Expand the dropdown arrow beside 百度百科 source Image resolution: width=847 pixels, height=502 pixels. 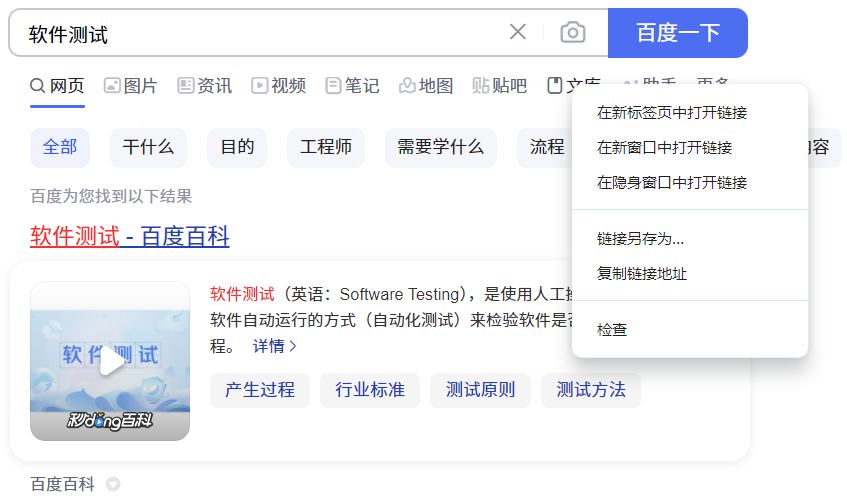tap(113, 484)
